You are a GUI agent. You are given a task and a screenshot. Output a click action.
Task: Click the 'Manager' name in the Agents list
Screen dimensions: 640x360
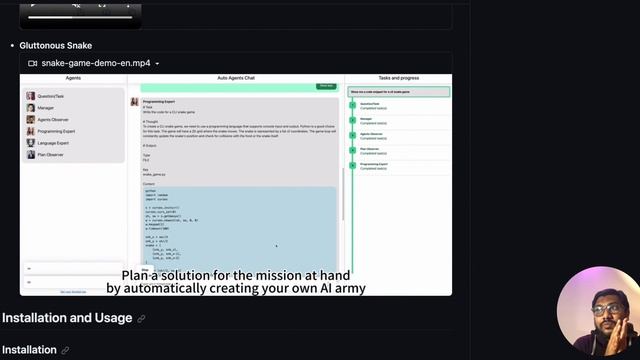coord(46,108)
